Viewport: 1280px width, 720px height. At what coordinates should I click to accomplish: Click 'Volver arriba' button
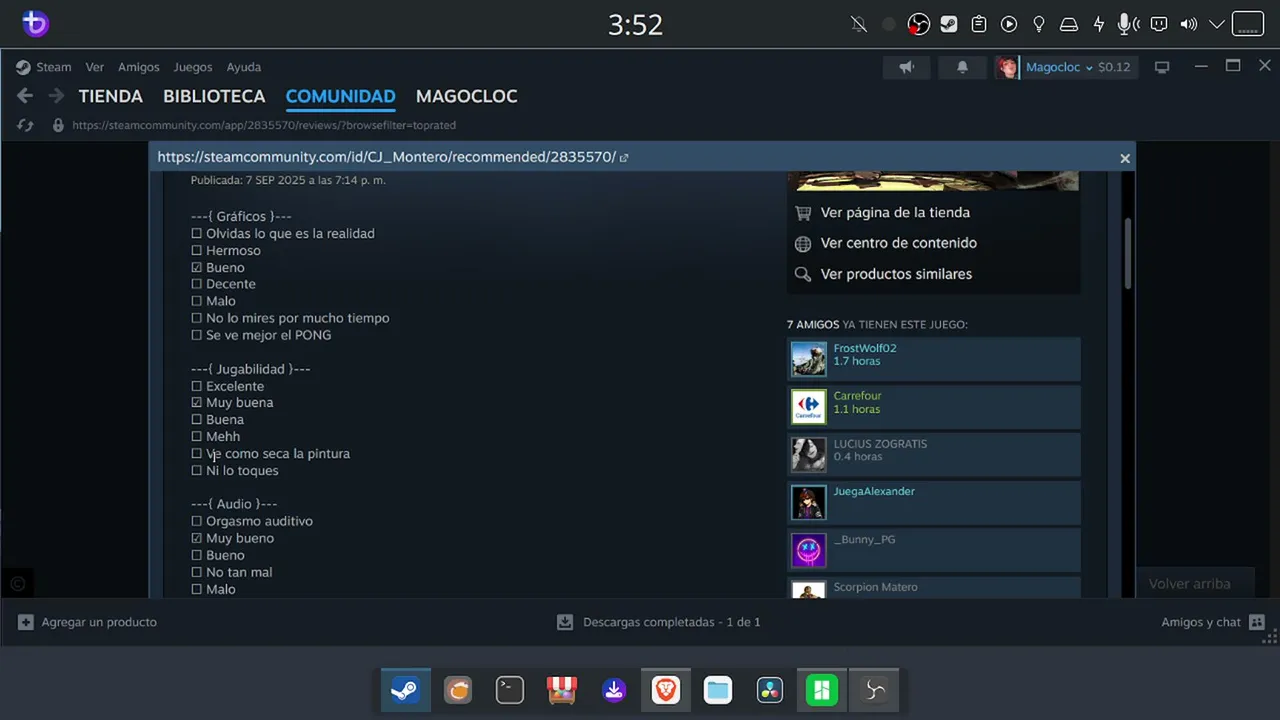pyautogui.click(x=1190, y=584)
